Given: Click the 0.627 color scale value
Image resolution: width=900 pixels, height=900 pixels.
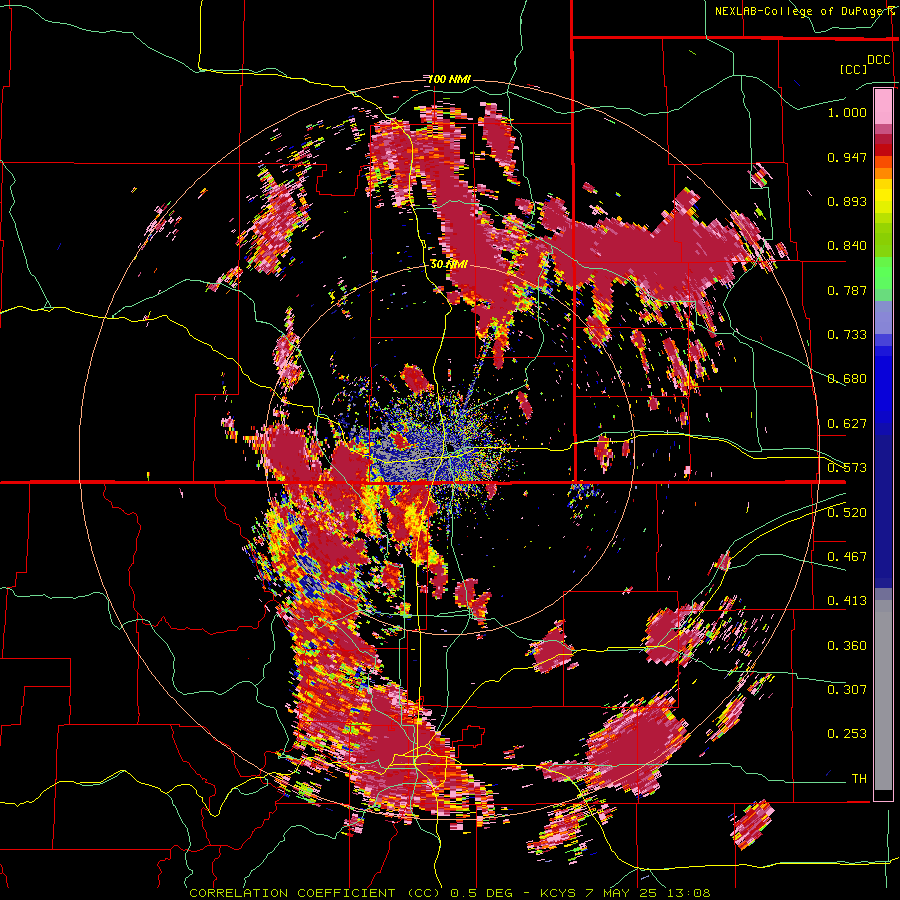Looking at the screenshot, I should click(847, 424).
